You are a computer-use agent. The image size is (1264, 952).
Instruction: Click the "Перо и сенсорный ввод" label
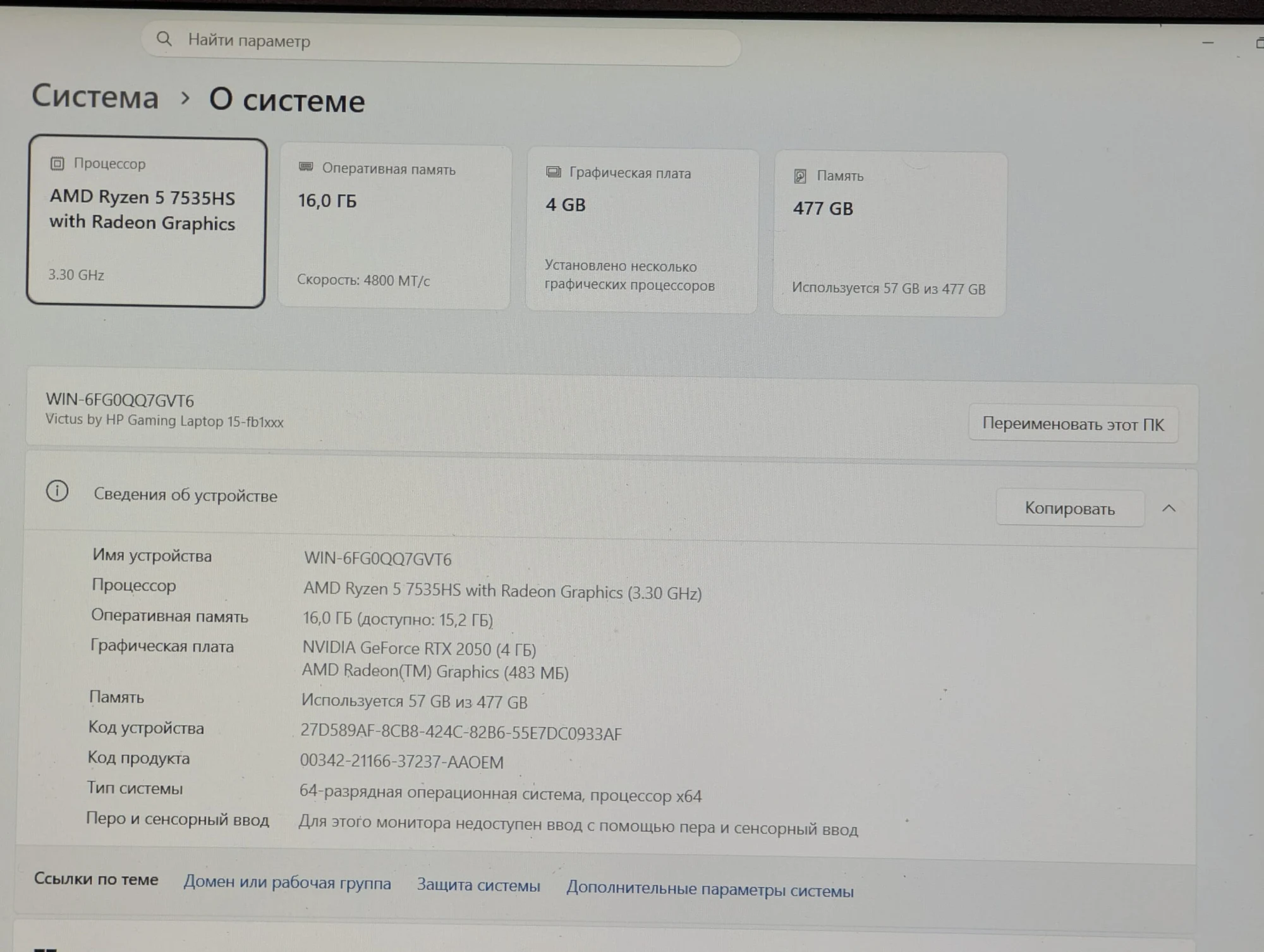click(x=178, y=819)
